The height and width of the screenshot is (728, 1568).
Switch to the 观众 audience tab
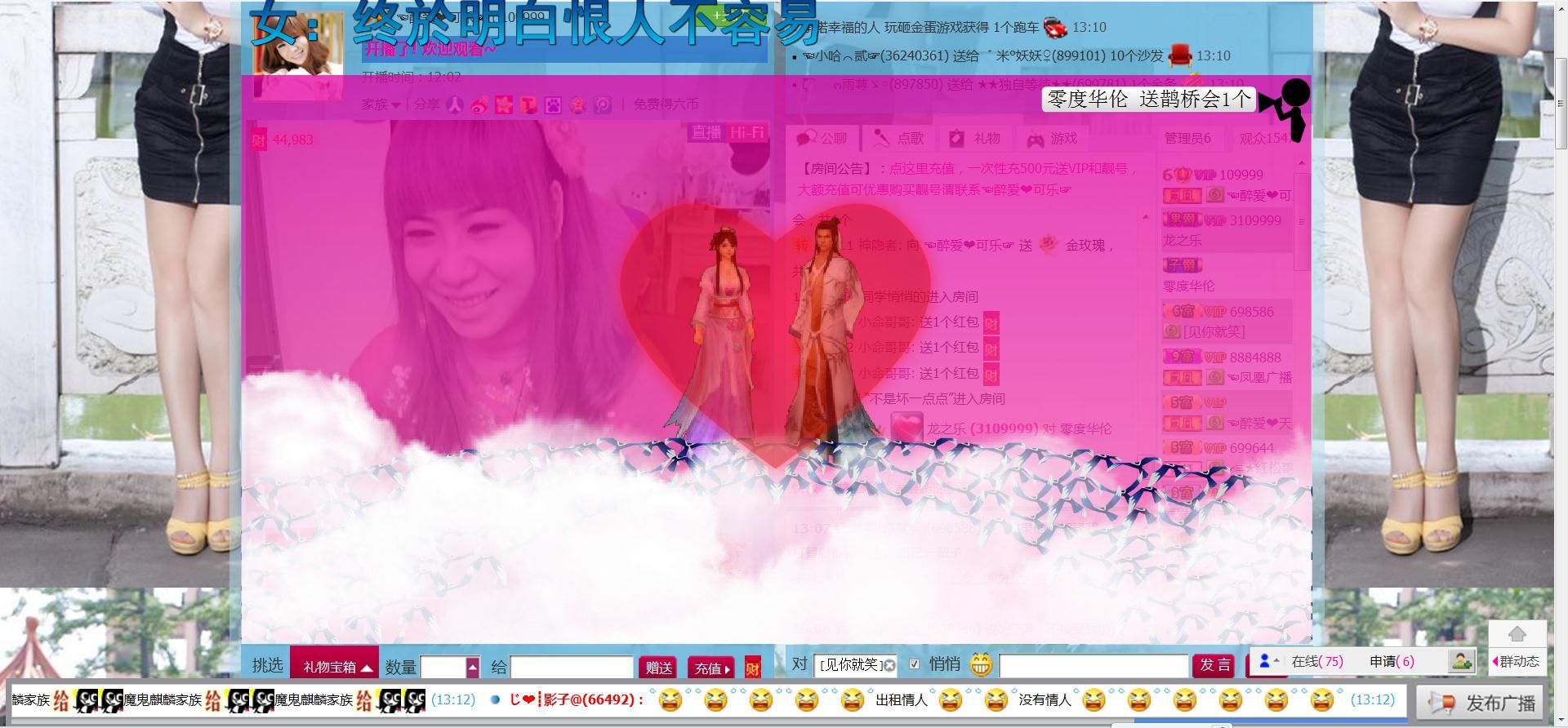coord(1265,139)
